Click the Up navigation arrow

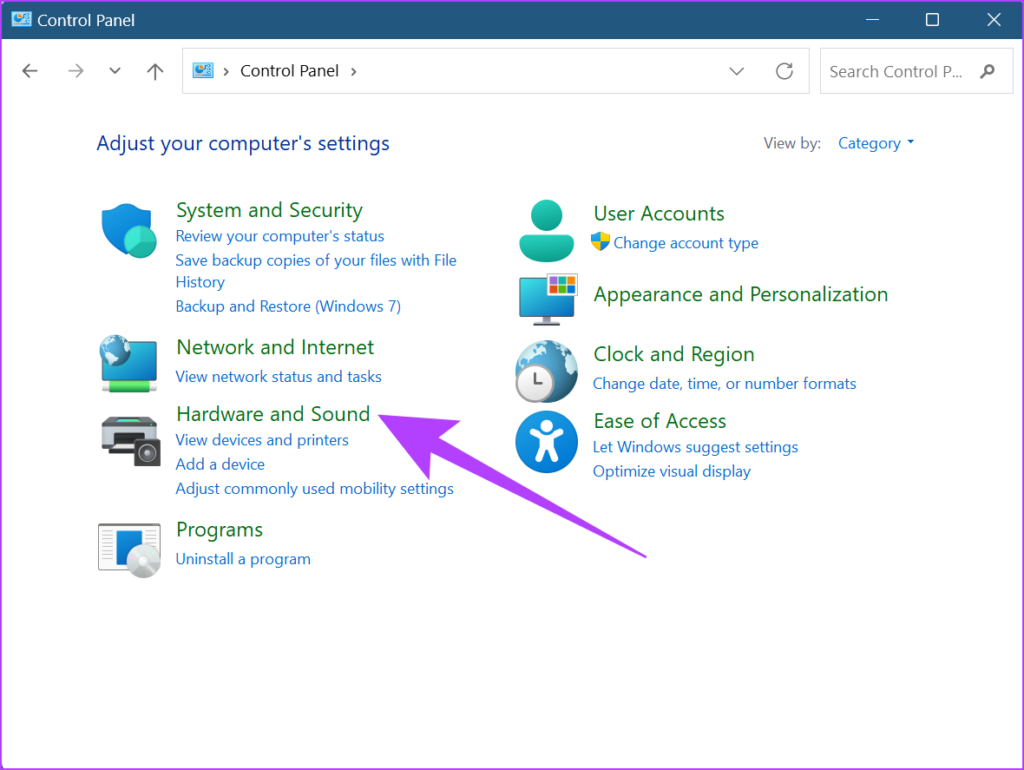tap(154, 71)
